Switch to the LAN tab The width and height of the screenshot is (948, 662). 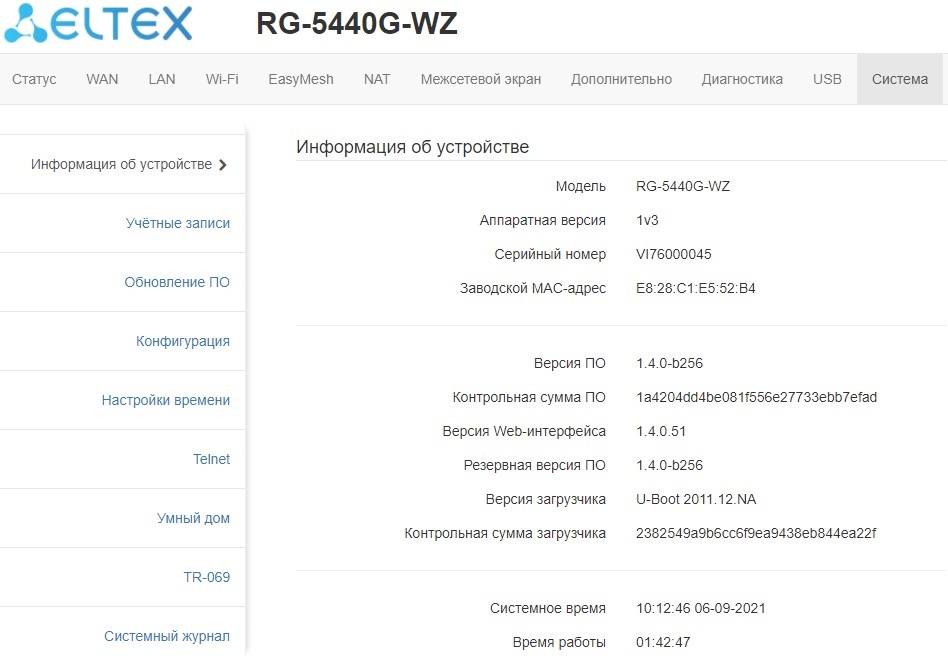(x=162, y=79)
